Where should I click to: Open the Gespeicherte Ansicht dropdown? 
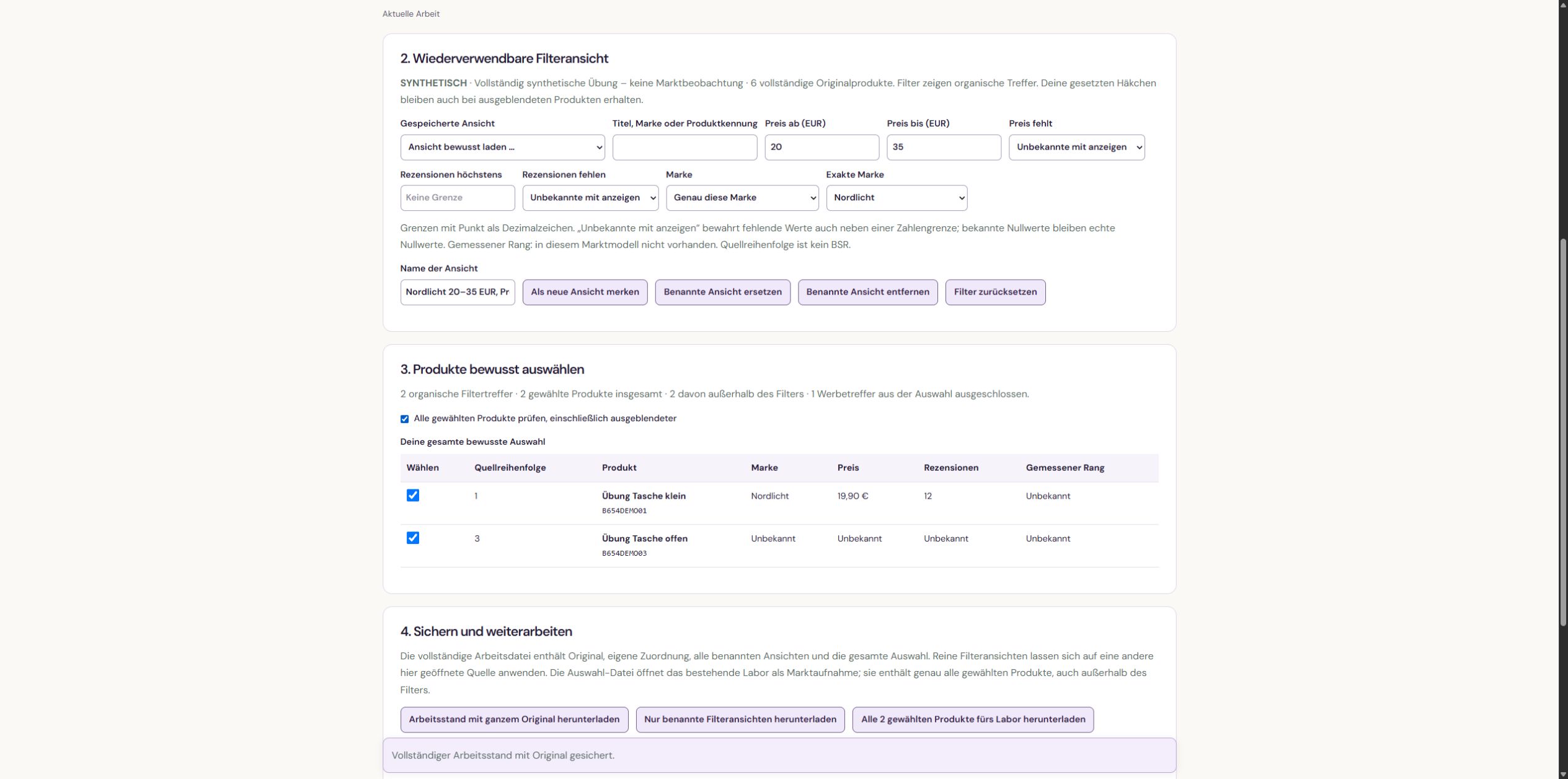pyautogui.click(x=502, y=147)
